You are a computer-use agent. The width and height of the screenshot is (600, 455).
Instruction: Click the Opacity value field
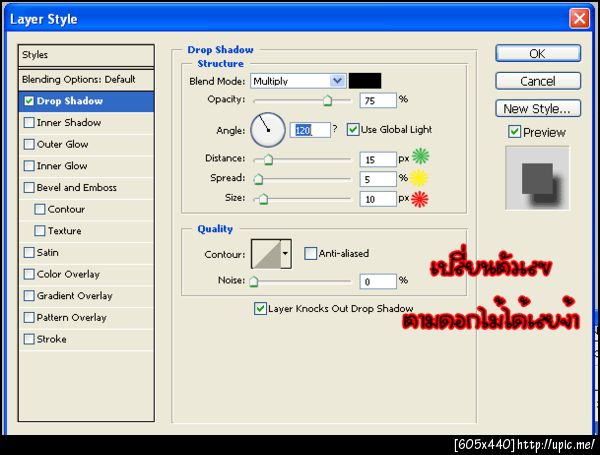point(378,101)
